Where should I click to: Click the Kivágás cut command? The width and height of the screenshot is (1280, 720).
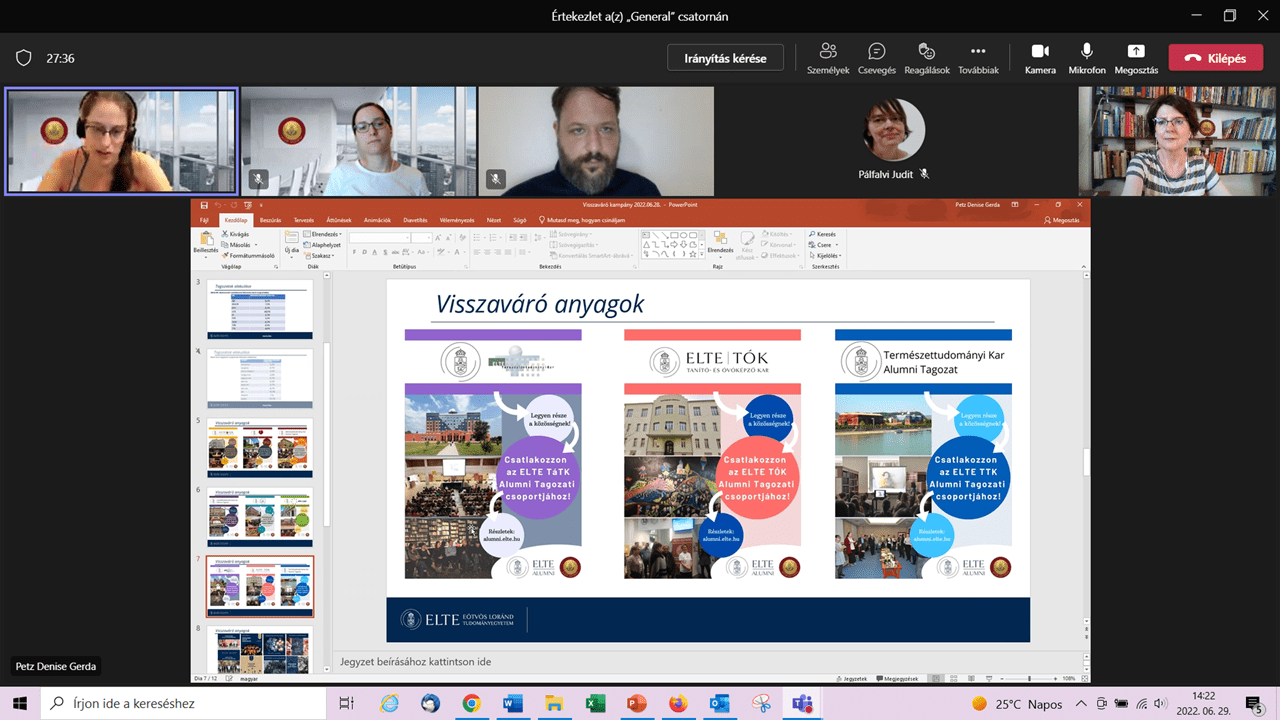point(235,234)
